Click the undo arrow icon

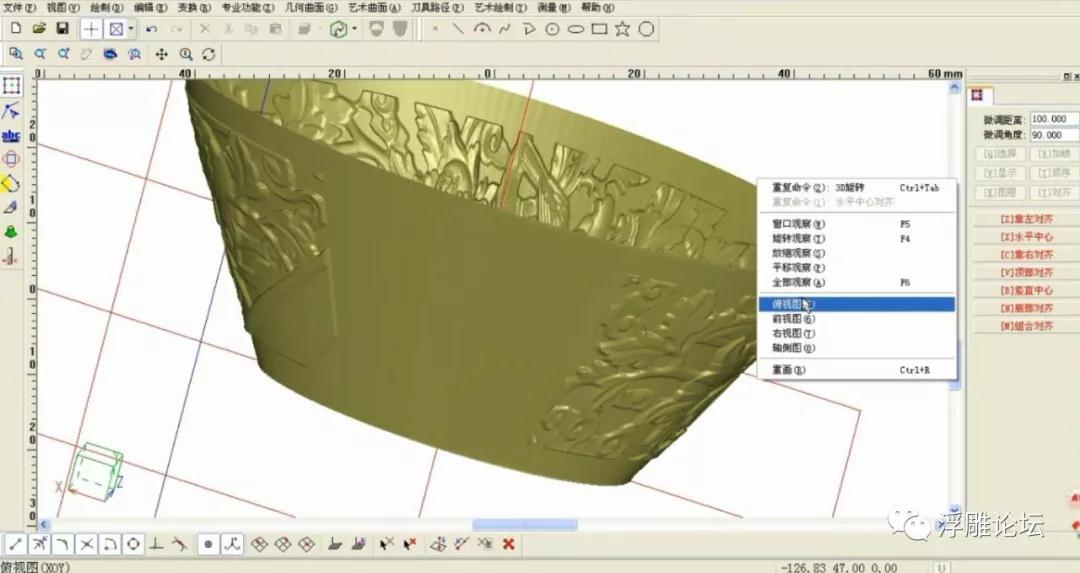(152, 29)
